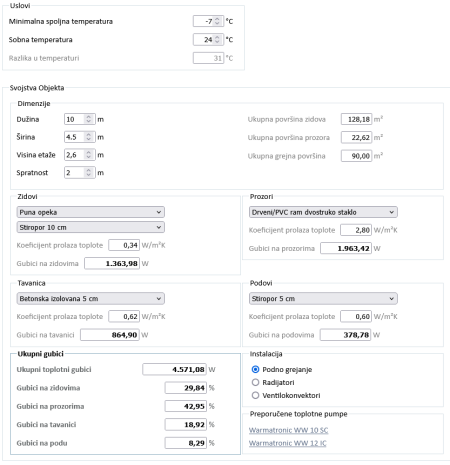Open the Puna opeka wall material dropdown
The height and width of the screenshot is (465, 450).
tap(90, 212)
